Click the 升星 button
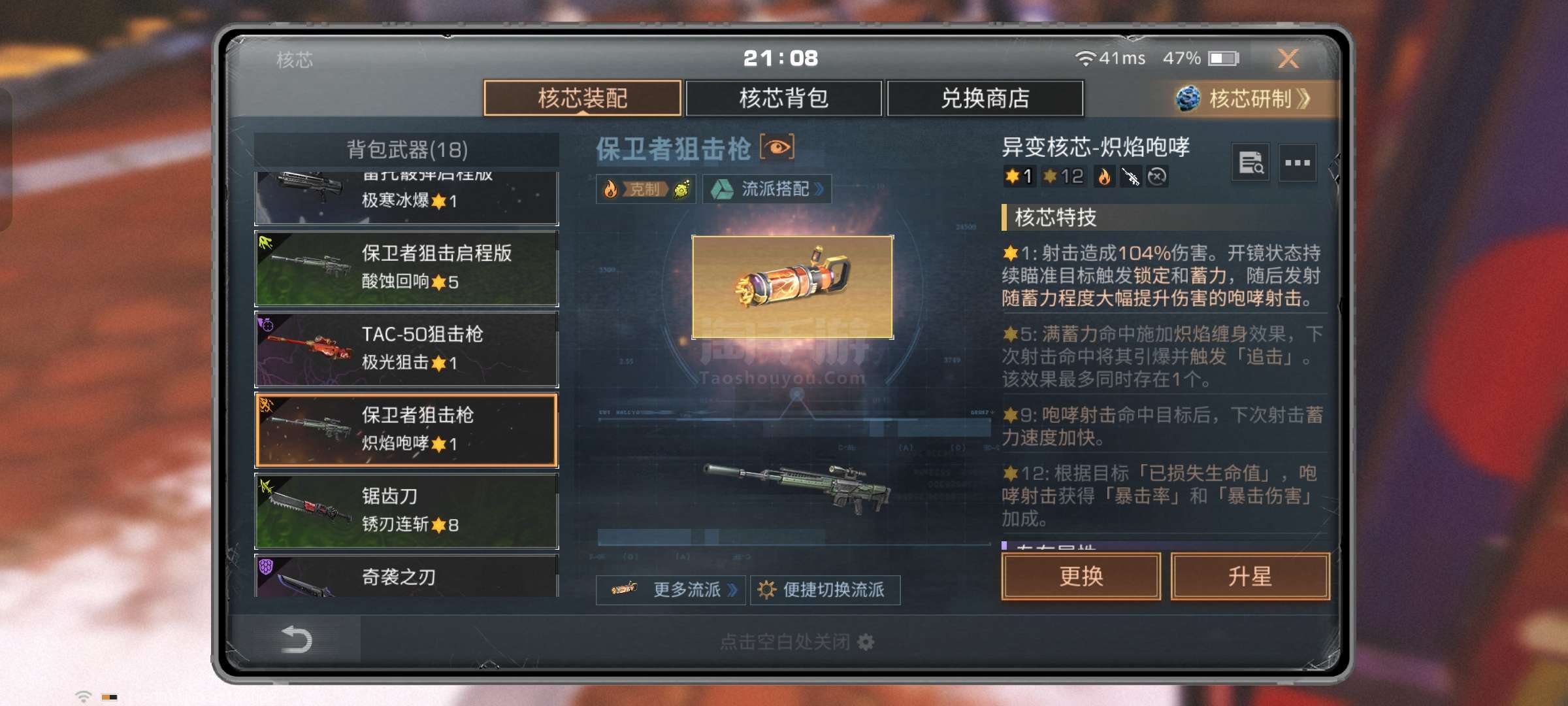1568x706 pixels. click(1250, 576)
